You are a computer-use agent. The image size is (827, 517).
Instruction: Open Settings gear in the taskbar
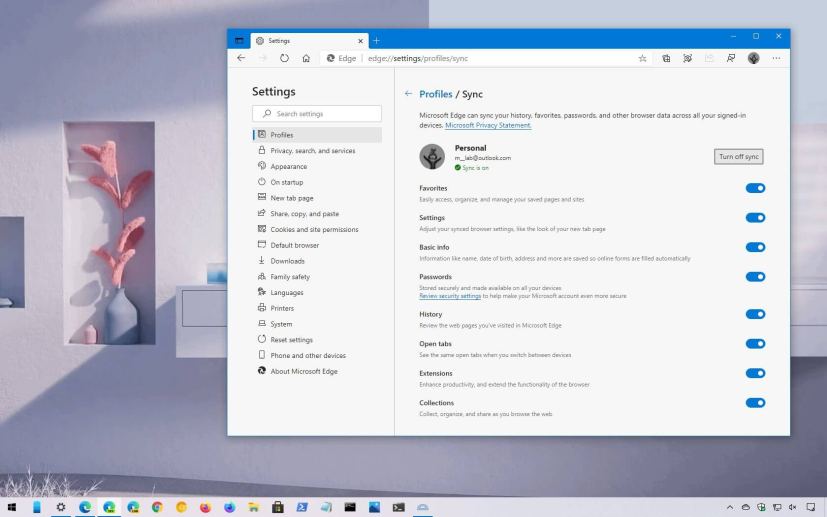61,508
